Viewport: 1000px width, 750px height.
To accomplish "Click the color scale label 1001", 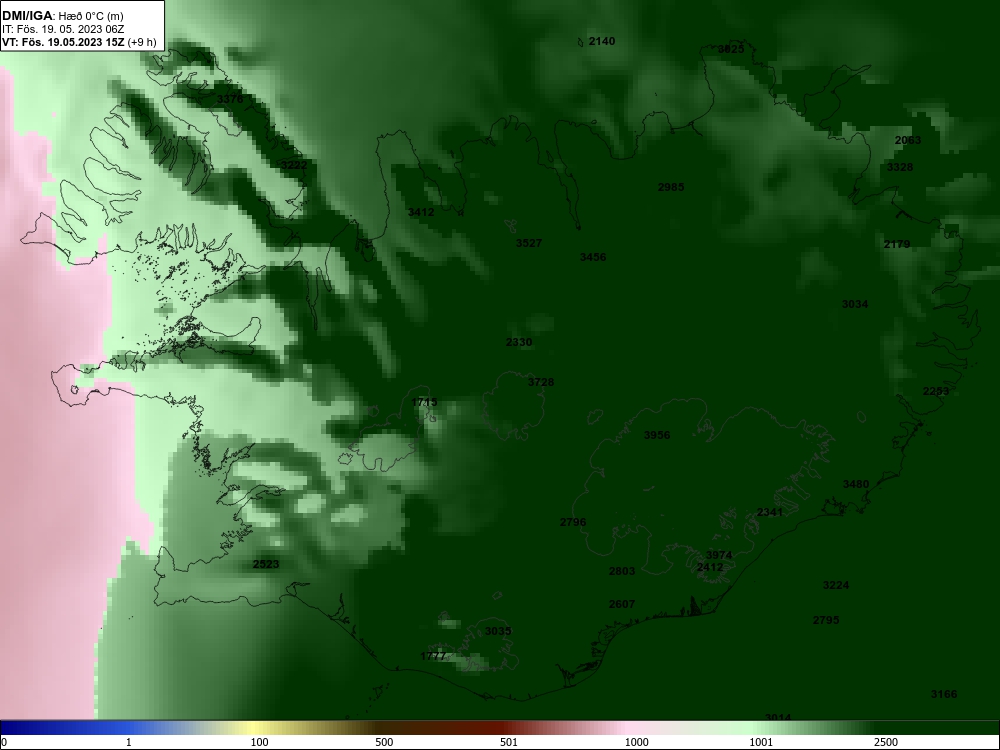I will coord(761,742).
